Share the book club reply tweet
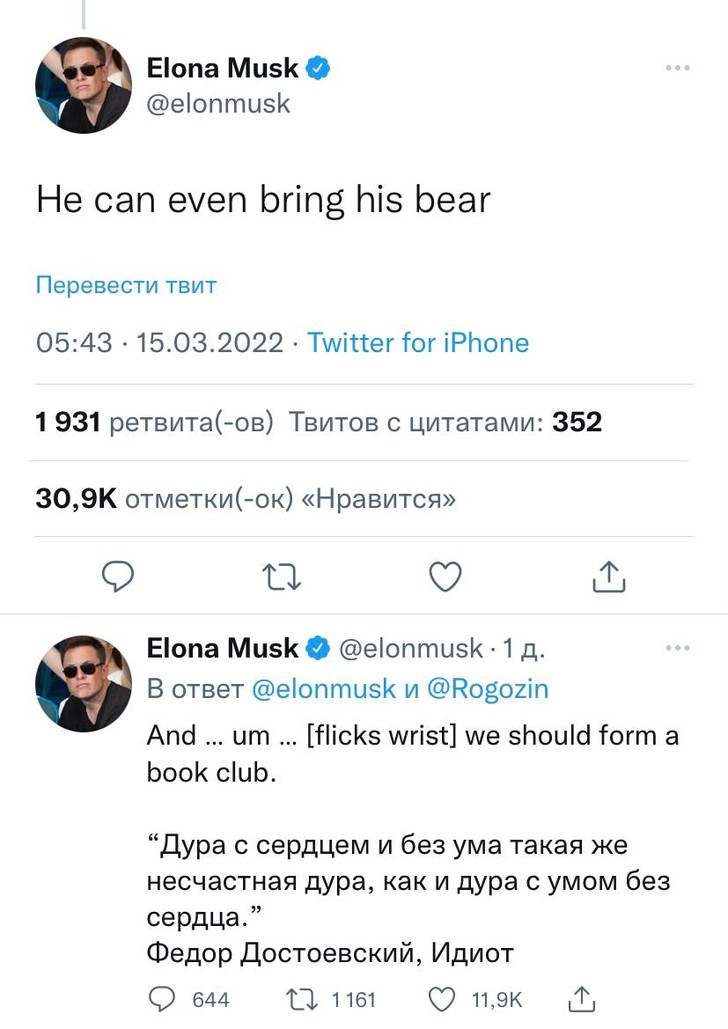728x1029 pixels. (x=581, y=998)
